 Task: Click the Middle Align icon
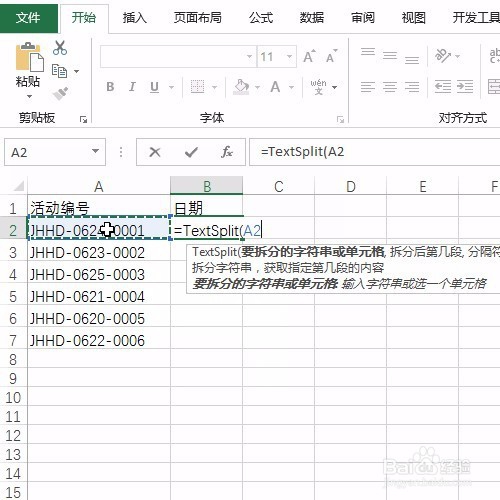(x=390, y=55)
